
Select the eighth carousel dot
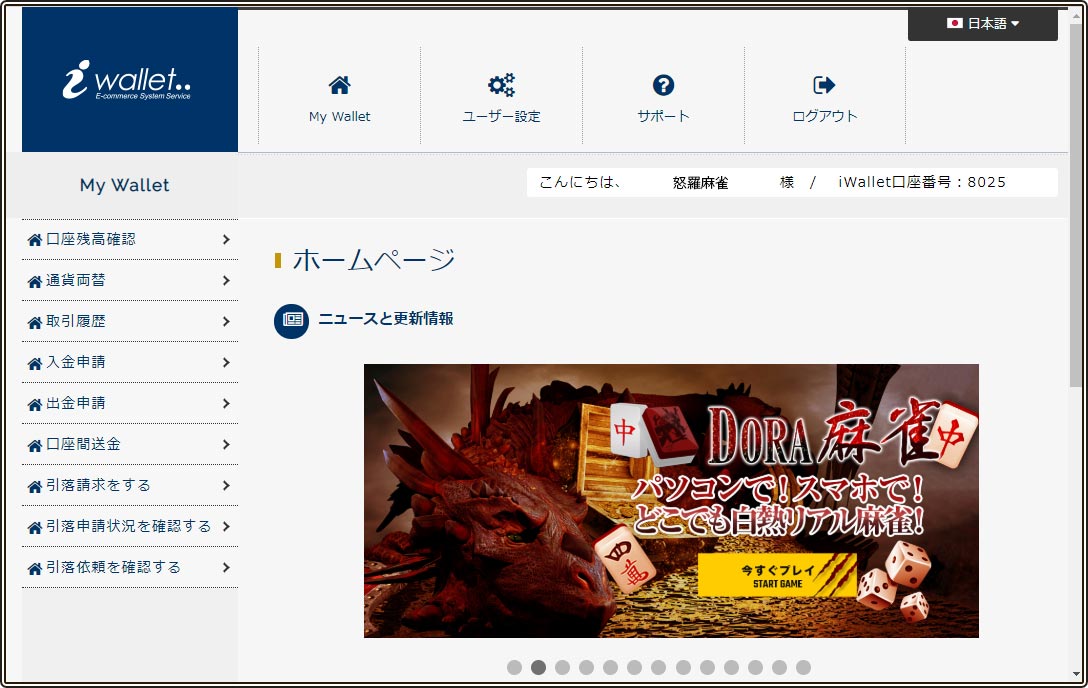[x=683, y=667]
